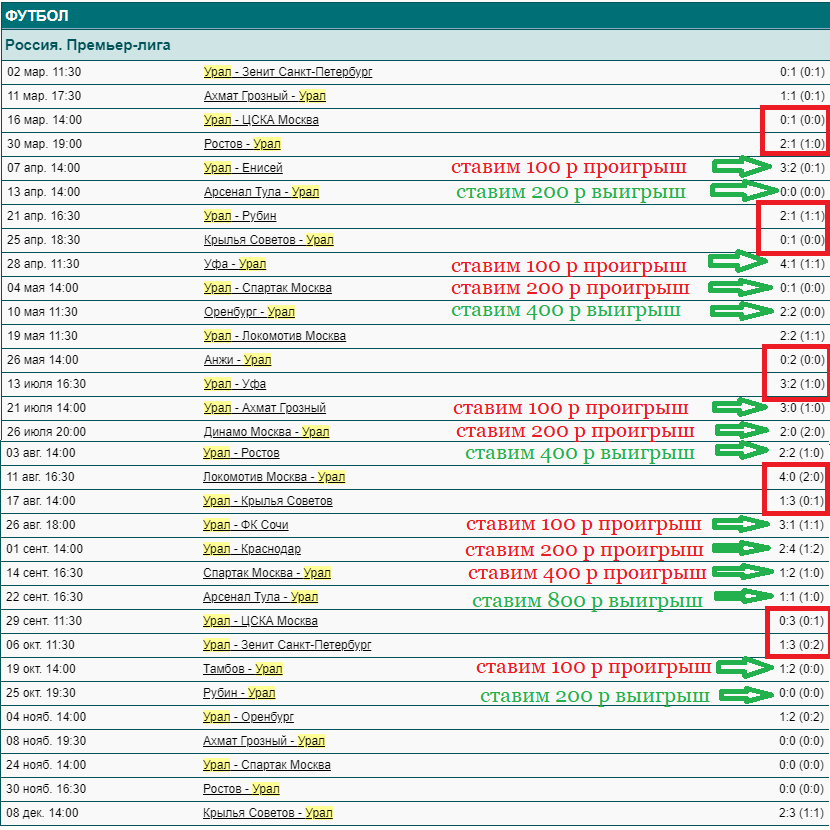Click the date cell 08 дек. 14:00
This screenshot has height=830, width=830.
click(x=42, y=813)
